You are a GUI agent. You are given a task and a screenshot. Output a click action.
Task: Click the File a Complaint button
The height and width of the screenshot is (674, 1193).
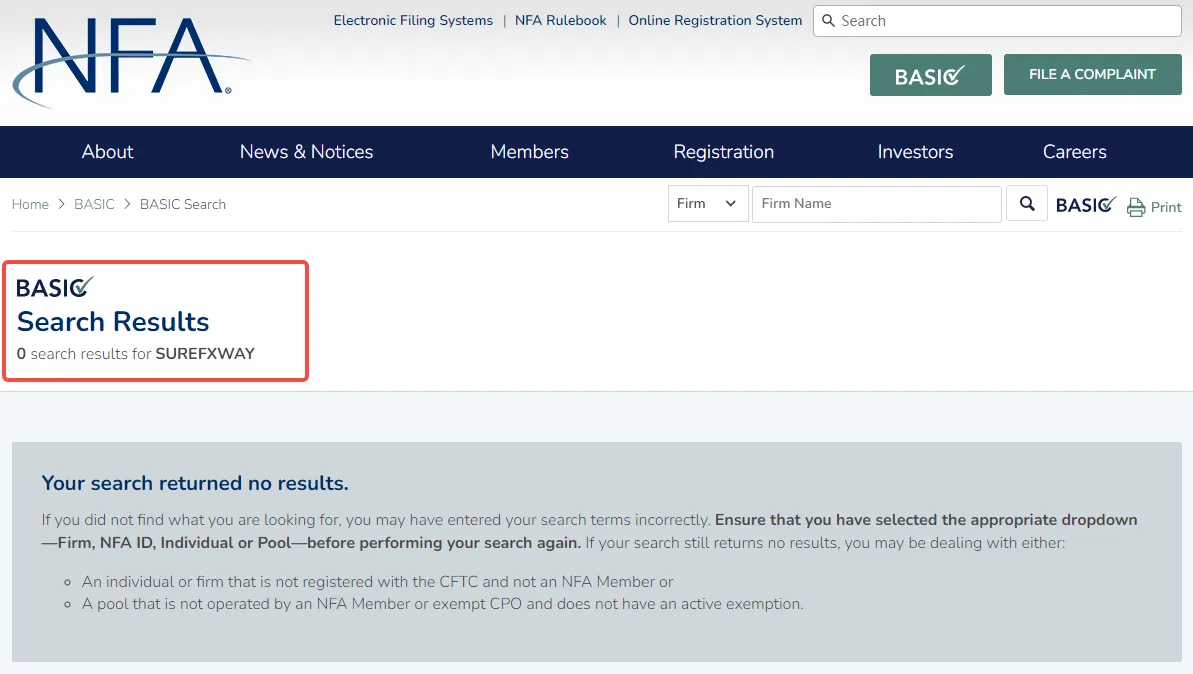(x=1093, y=75)
